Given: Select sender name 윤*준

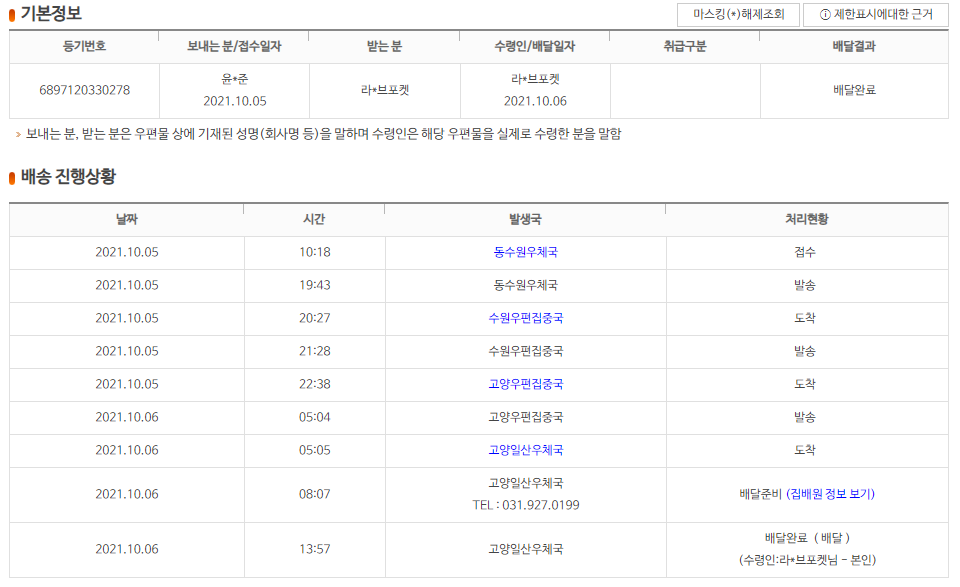Looking at the screenshot, I should (x=234, y=79).
